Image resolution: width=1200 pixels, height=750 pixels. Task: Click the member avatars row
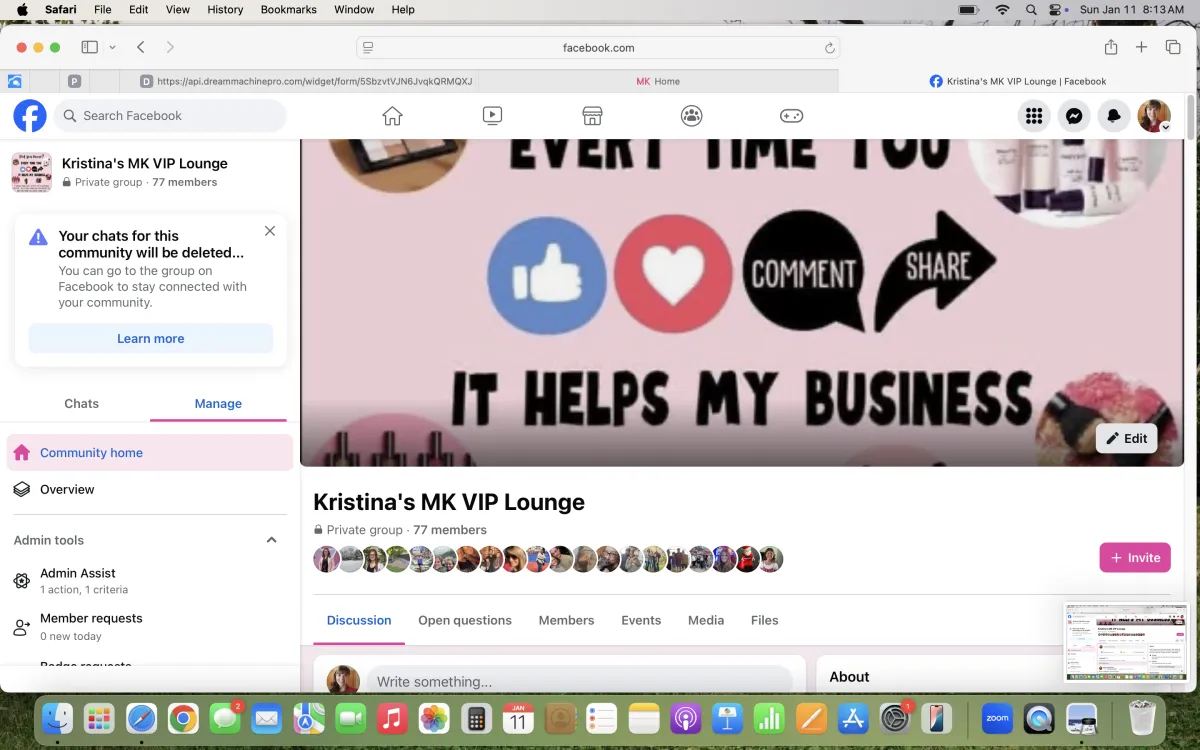pyautogui.click(x=548, y=559)
